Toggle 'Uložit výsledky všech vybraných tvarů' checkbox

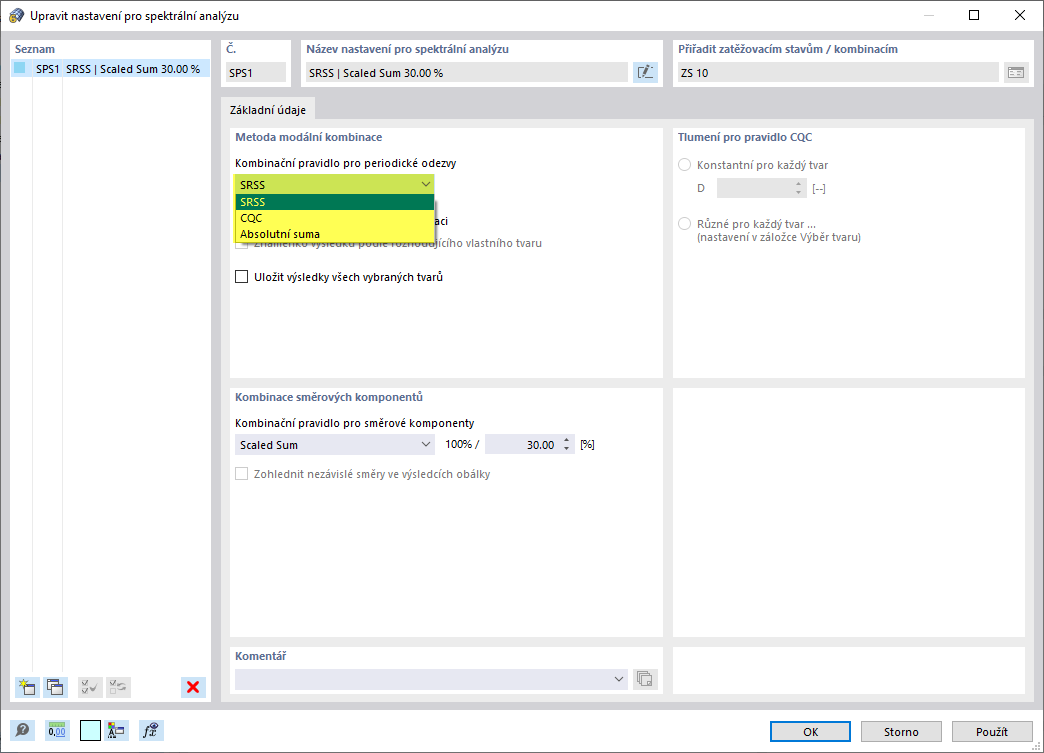(242, 277)
